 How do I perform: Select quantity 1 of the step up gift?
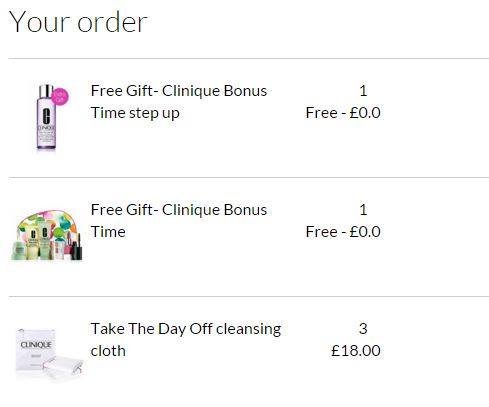(x=363, y=91)
